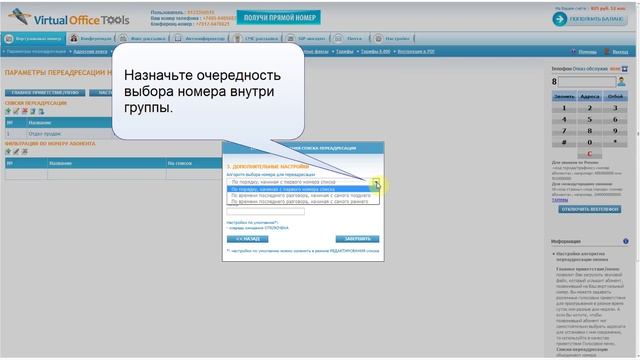Screen dimensions: 640x360
Task: Click the pencil edit icon under Списки переадресации
Action: click(16, 111)
